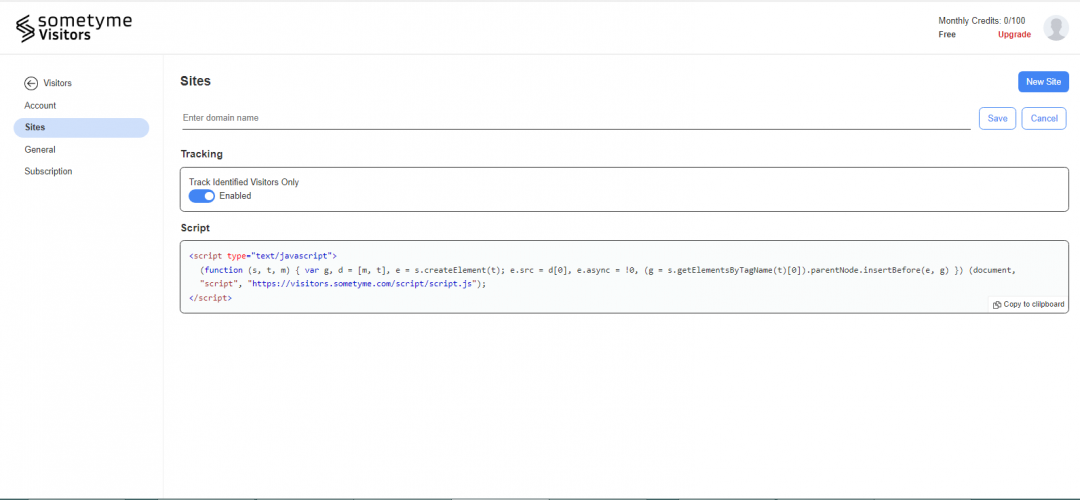This screenshot has width=1080, height=500.
Task: Click the copy to clipboard icon
Action: click(997, 305)
